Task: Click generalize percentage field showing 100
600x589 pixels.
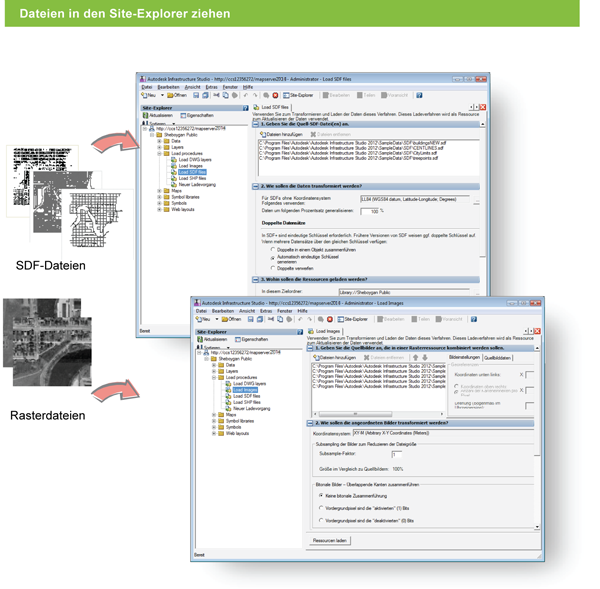Action: [370, 211]
